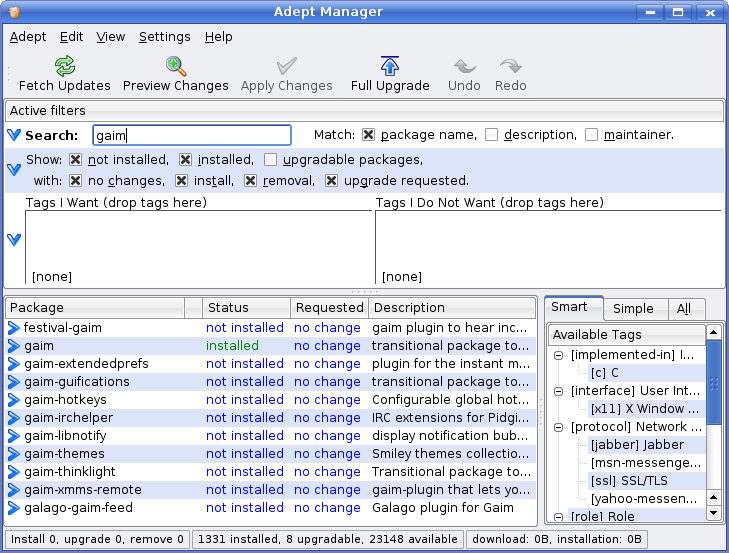
Task: Switch to the Simple tab
Action: pyautogui.click(x=633, y=309)
